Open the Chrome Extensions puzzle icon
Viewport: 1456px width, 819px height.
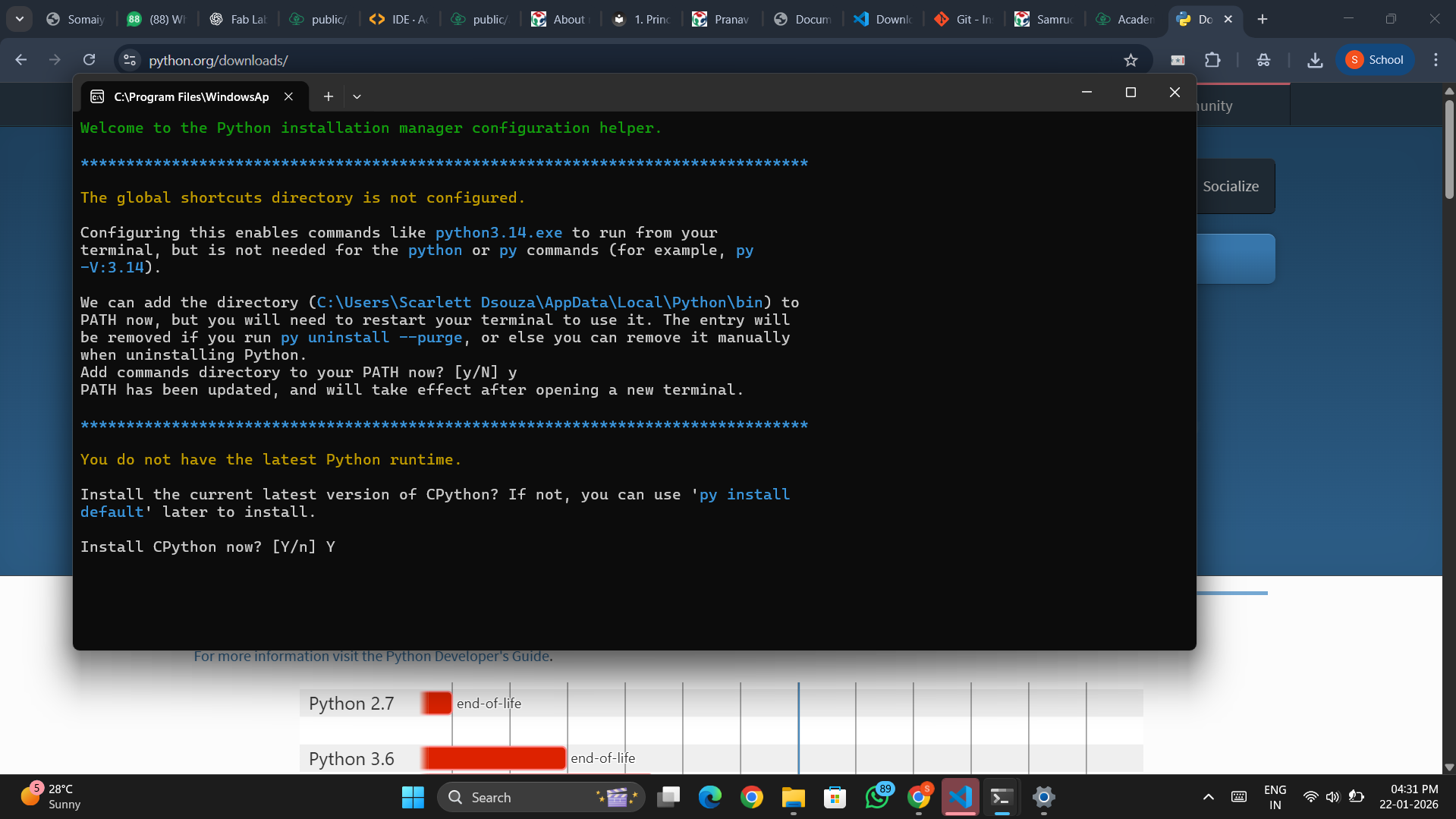pos(1212,60)
